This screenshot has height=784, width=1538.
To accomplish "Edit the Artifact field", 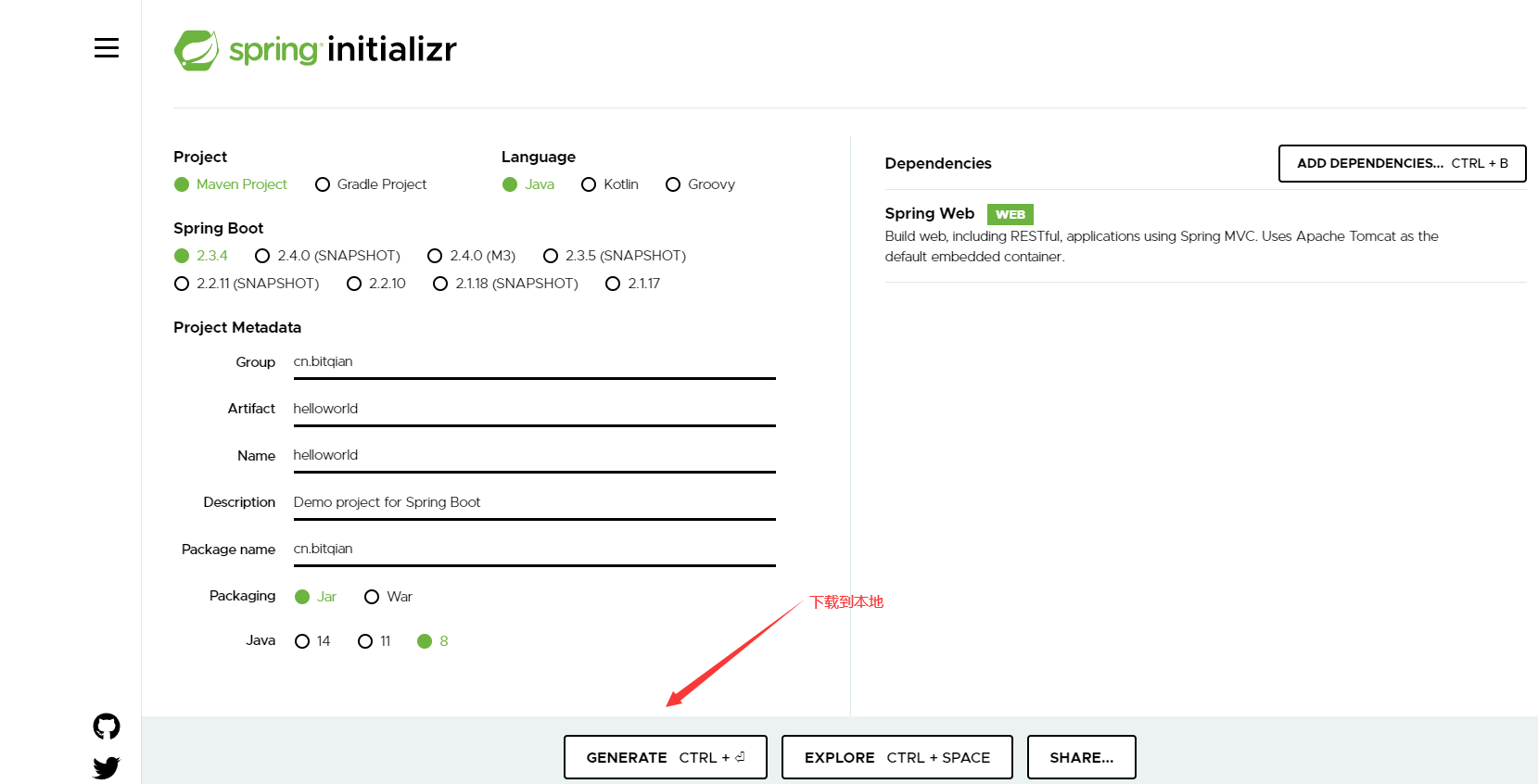I will tap(534, 410).
